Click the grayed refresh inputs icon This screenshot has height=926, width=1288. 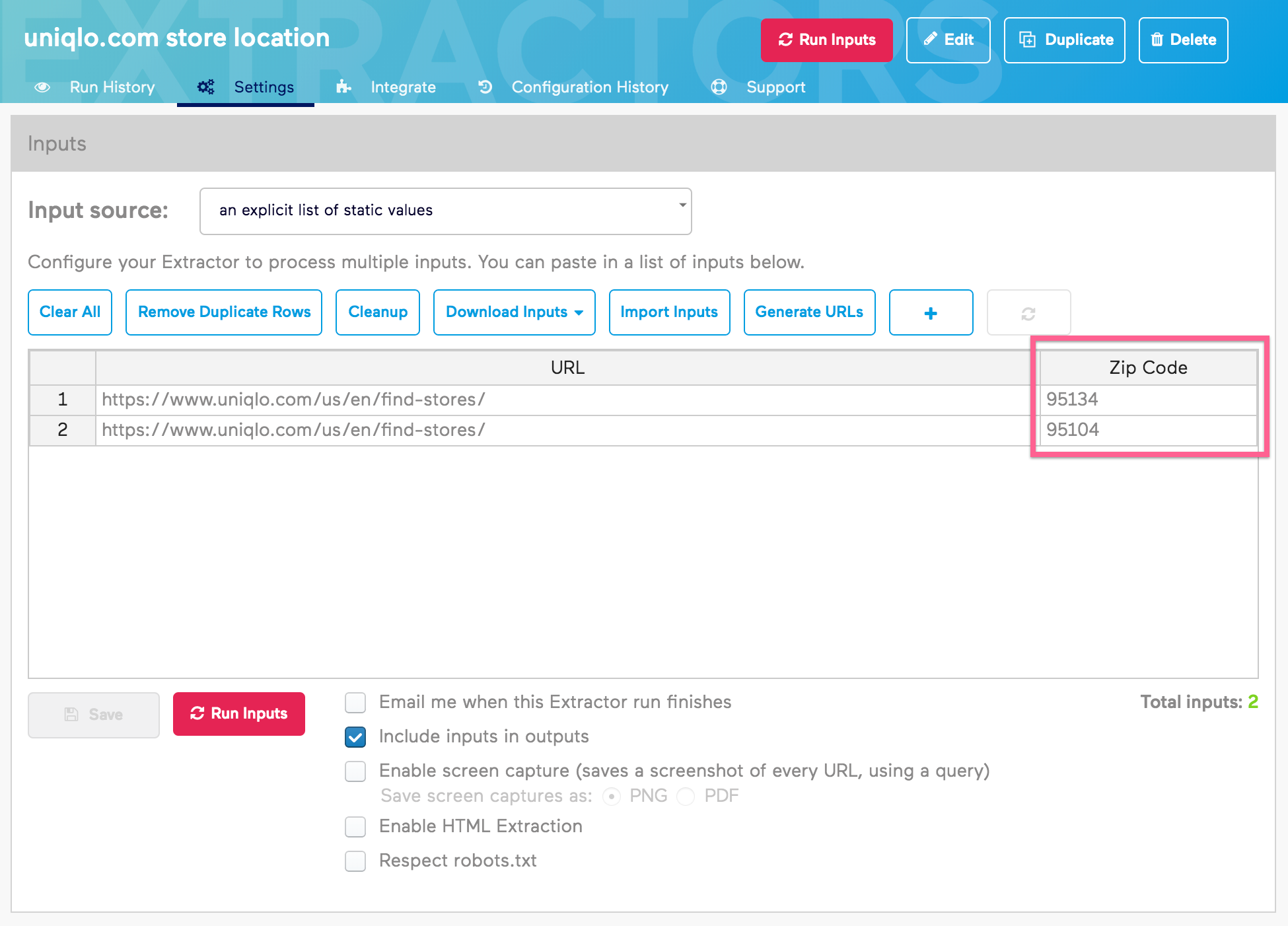[x=1028, y=312]
